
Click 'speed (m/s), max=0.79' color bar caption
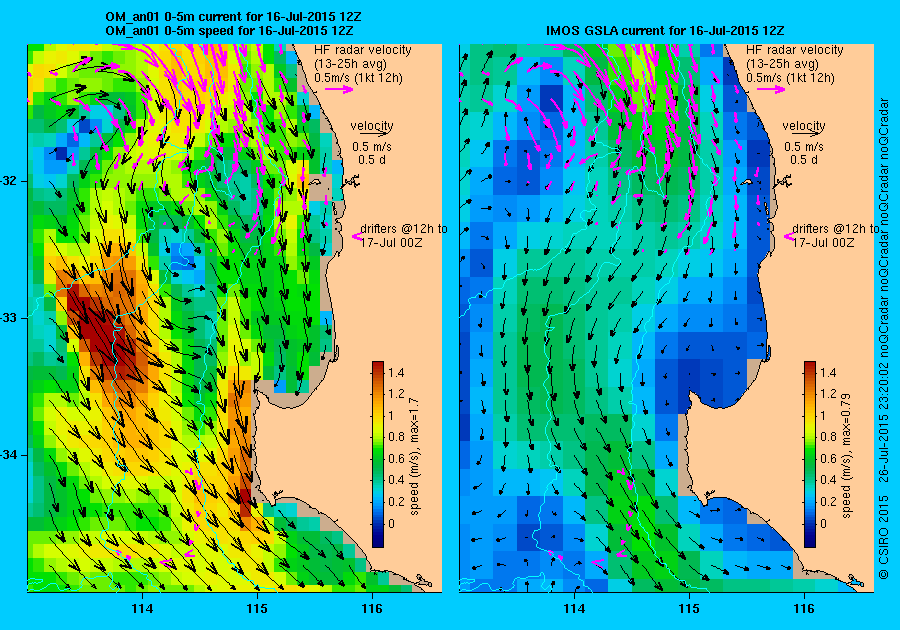tap(846, 456)
